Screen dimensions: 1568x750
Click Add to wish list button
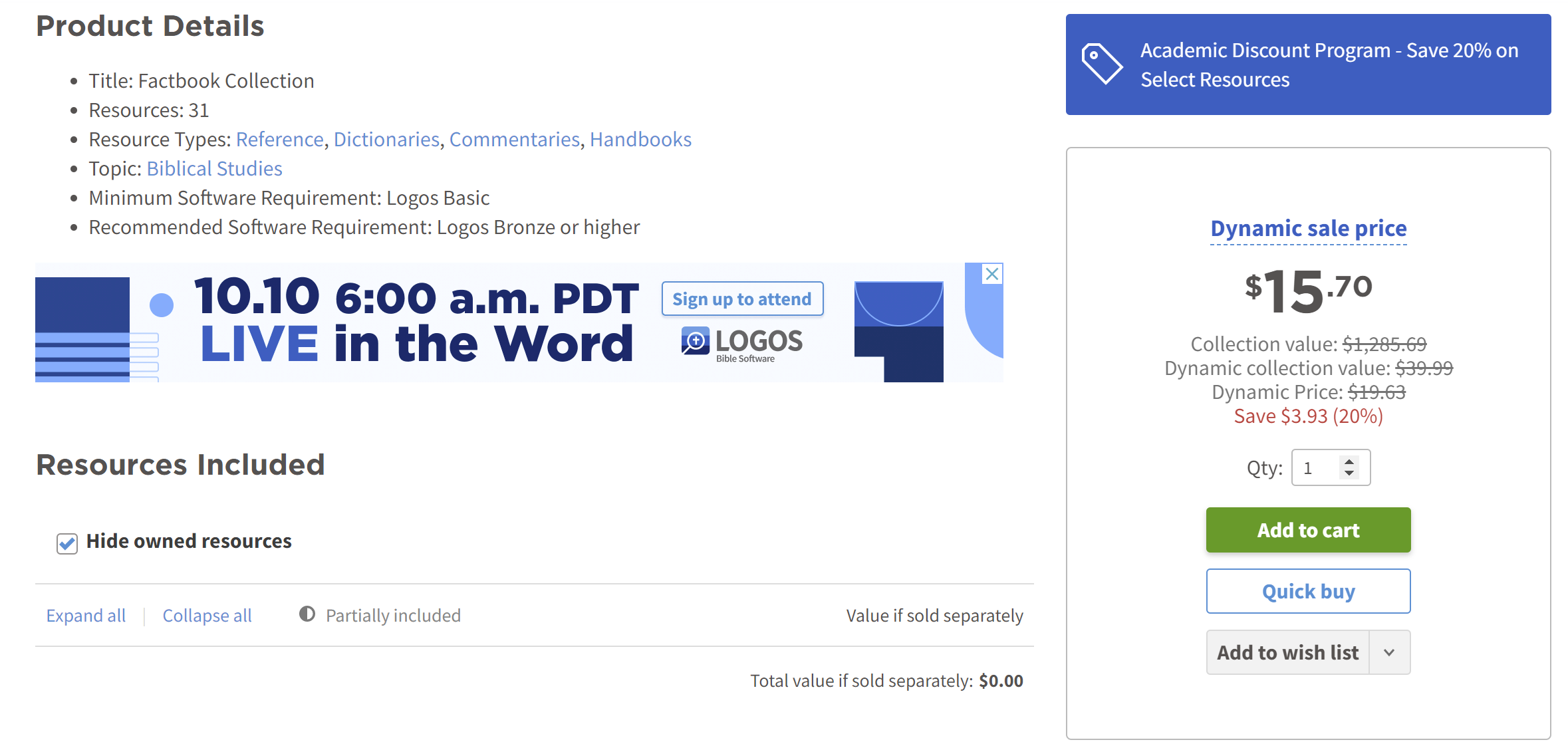pyautogui.click(x=1287, y=653)
